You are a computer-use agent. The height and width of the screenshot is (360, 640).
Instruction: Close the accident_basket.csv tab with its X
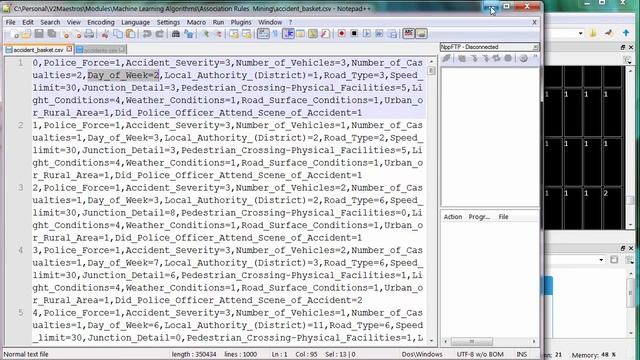pyautogui.click(x=69, y=49)
